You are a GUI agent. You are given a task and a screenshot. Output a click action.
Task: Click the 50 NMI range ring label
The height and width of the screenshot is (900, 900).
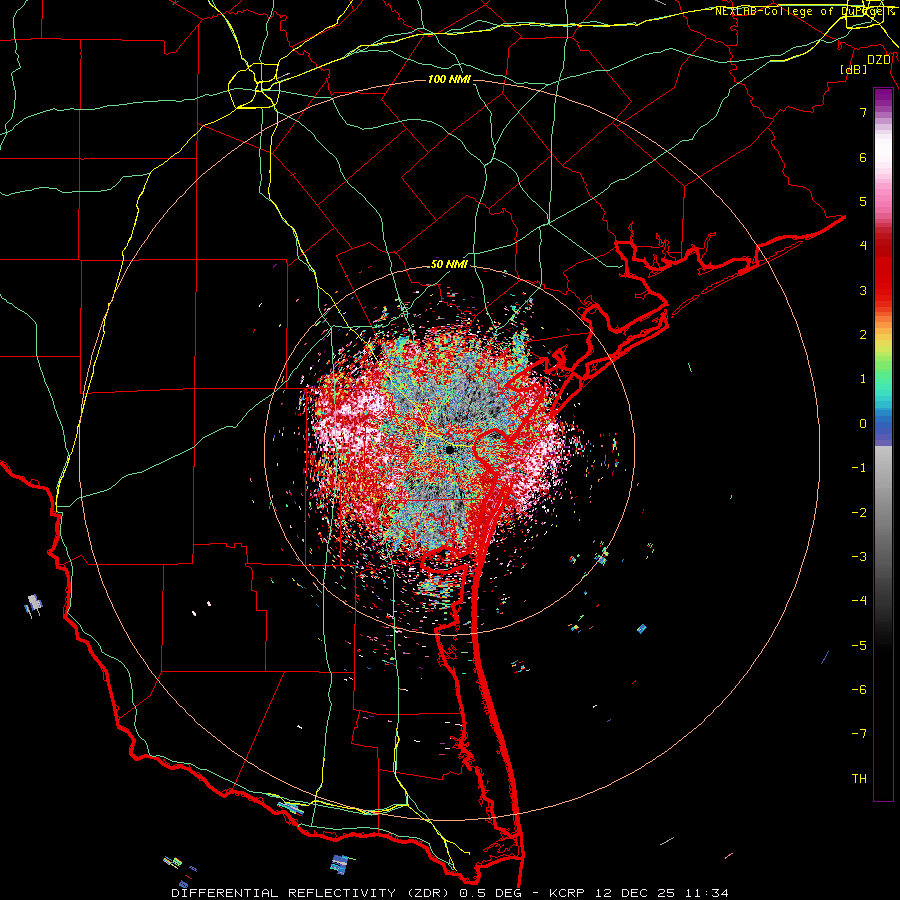point(449,265)
